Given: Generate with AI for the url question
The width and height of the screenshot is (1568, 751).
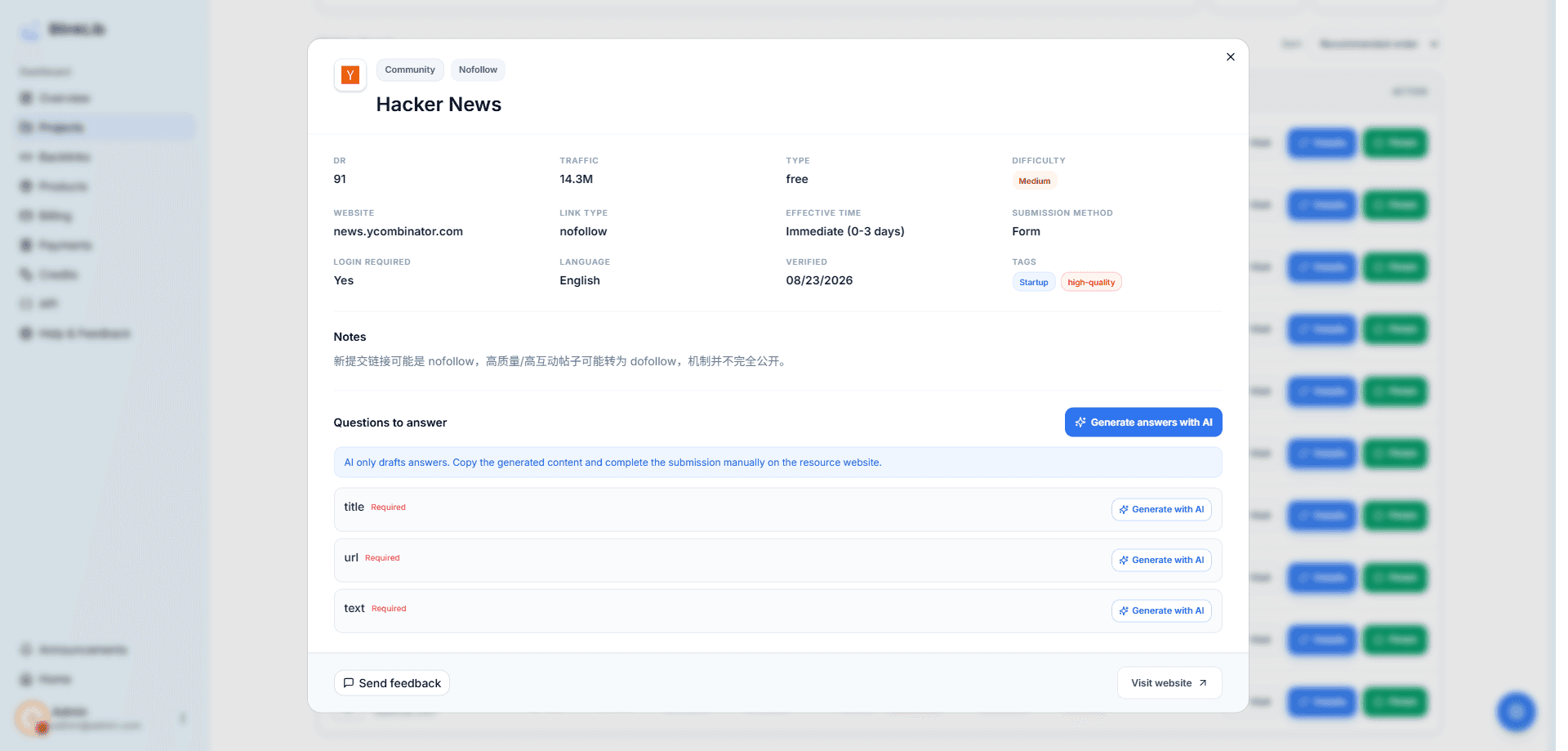Looking at the screenshot, I should coord(1161,561).
